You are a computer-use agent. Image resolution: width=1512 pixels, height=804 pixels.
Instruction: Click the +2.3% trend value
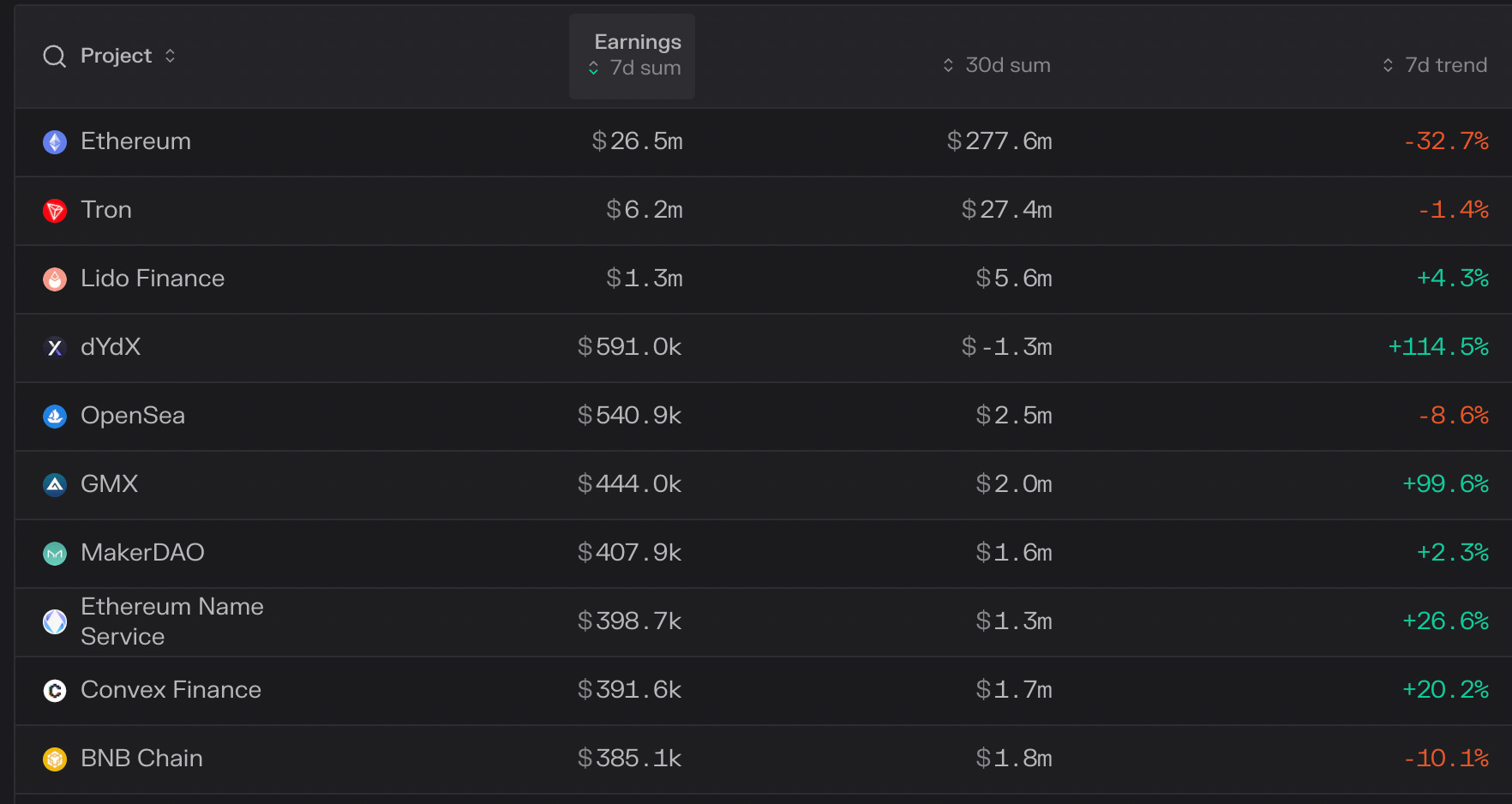pos(1453,553)
